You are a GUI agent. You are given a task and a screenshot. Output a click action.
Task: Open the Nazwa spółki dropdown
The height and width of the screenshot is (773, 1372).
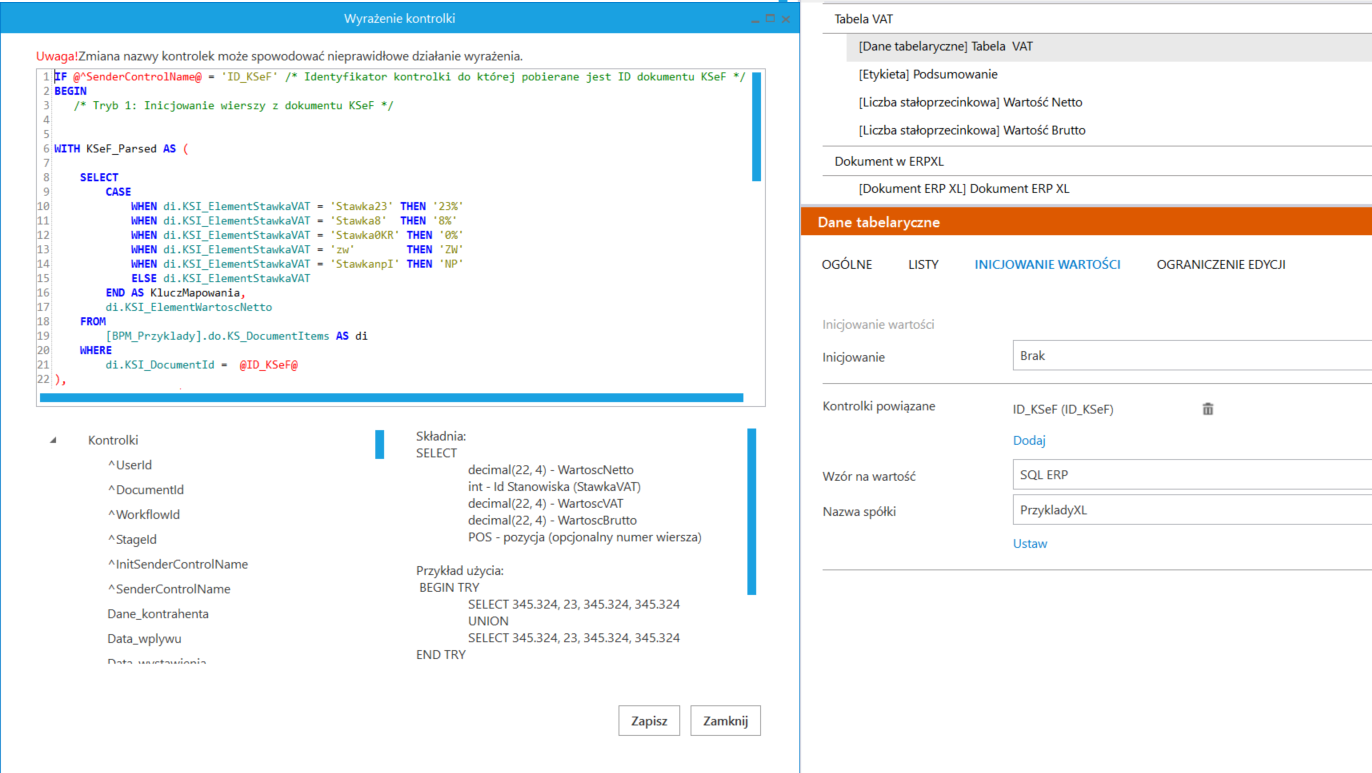click(x=1190, y=510)
